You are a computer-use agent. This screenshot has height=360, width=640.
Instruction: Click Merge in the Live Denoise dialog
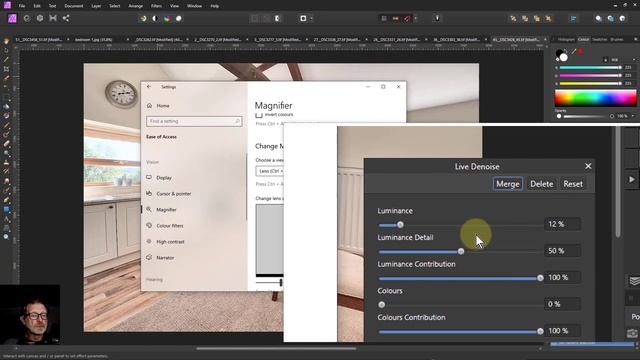click(x=508, y=184)
